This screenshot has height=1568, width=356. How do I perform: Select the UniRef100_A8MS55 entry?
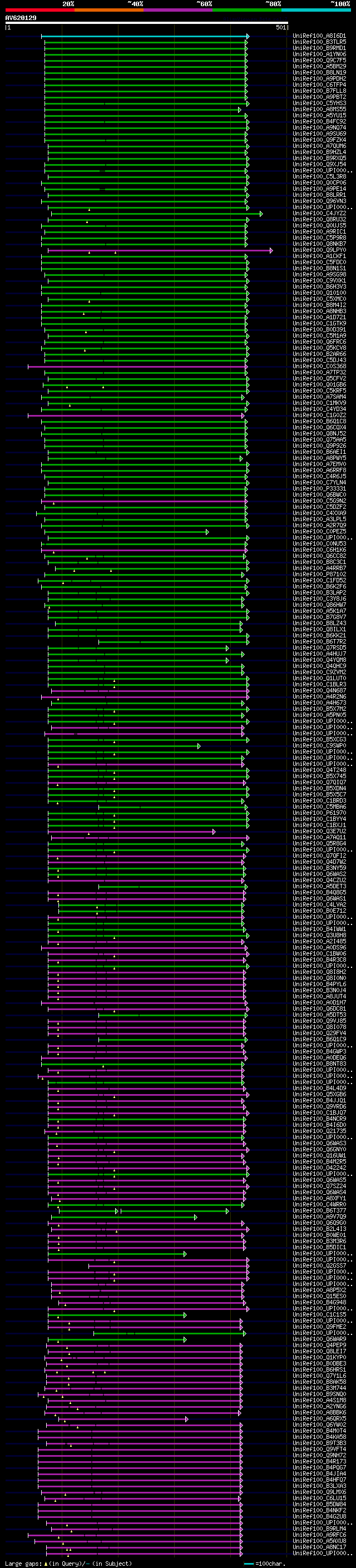click(319, 110)
